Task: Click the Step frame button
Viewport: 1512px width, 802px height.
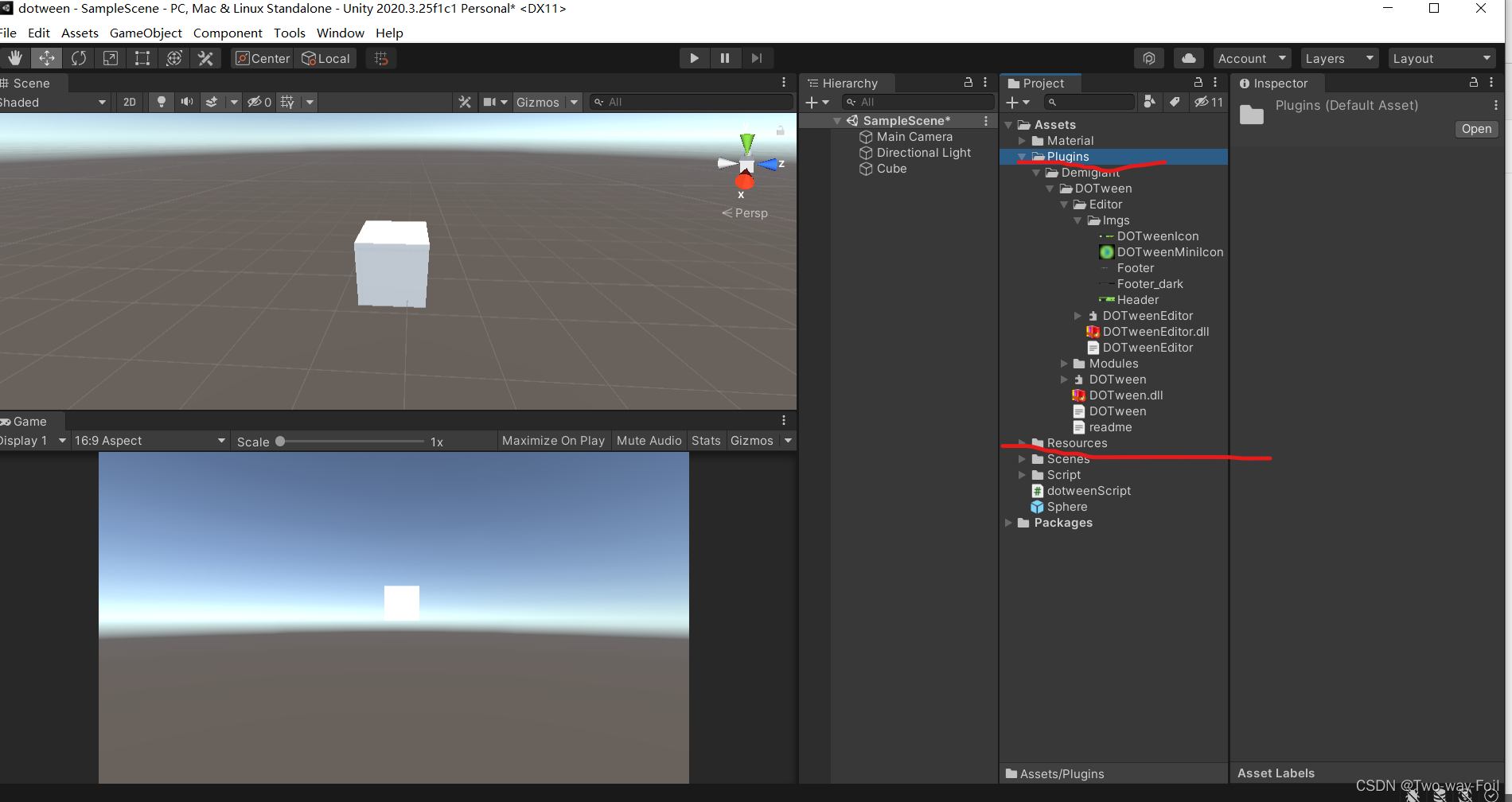Action: tap(757, 58)
